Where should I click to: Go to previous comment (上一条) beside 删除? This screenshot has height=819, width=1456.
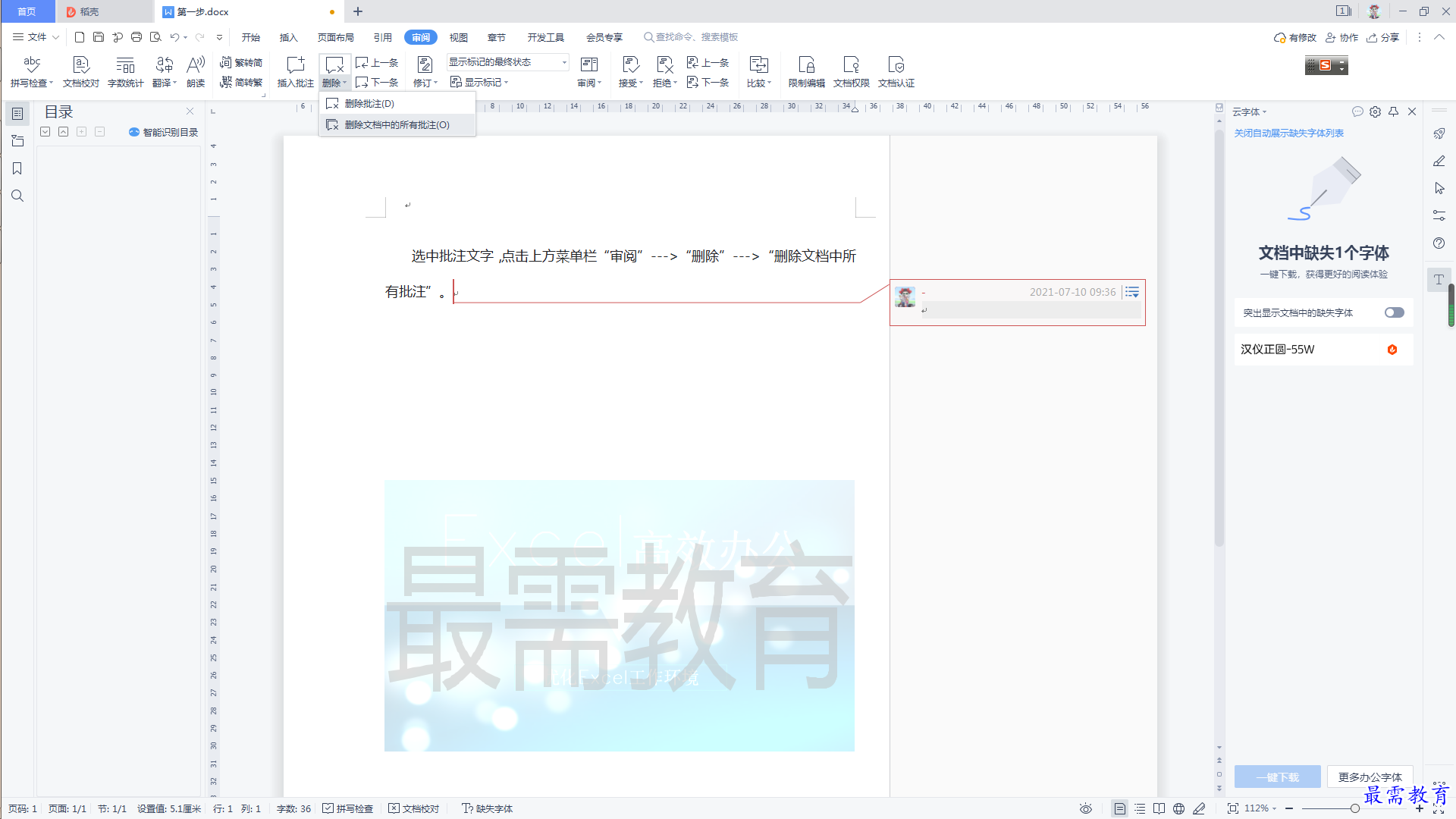pos(377,62)
